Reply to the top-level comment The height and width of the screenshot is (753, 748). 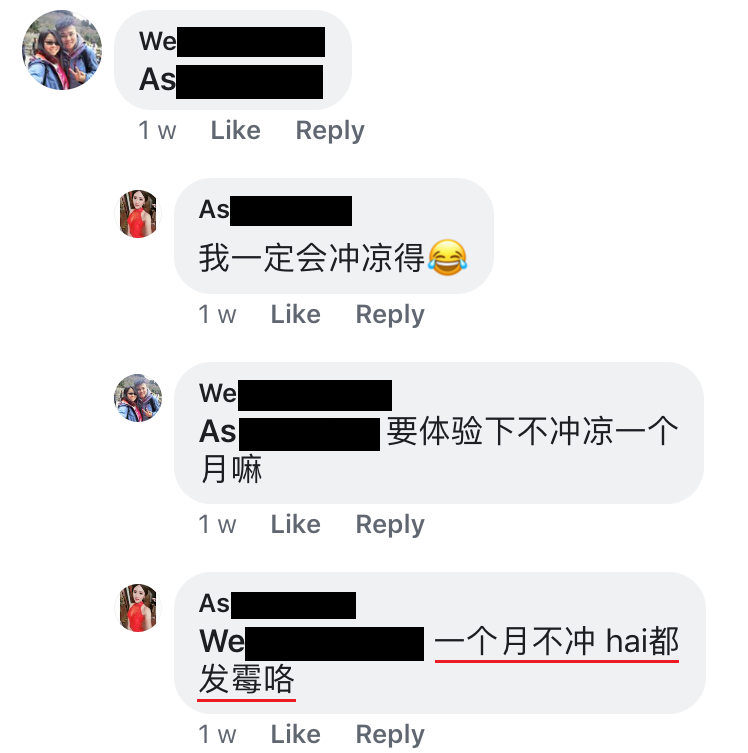330,131
